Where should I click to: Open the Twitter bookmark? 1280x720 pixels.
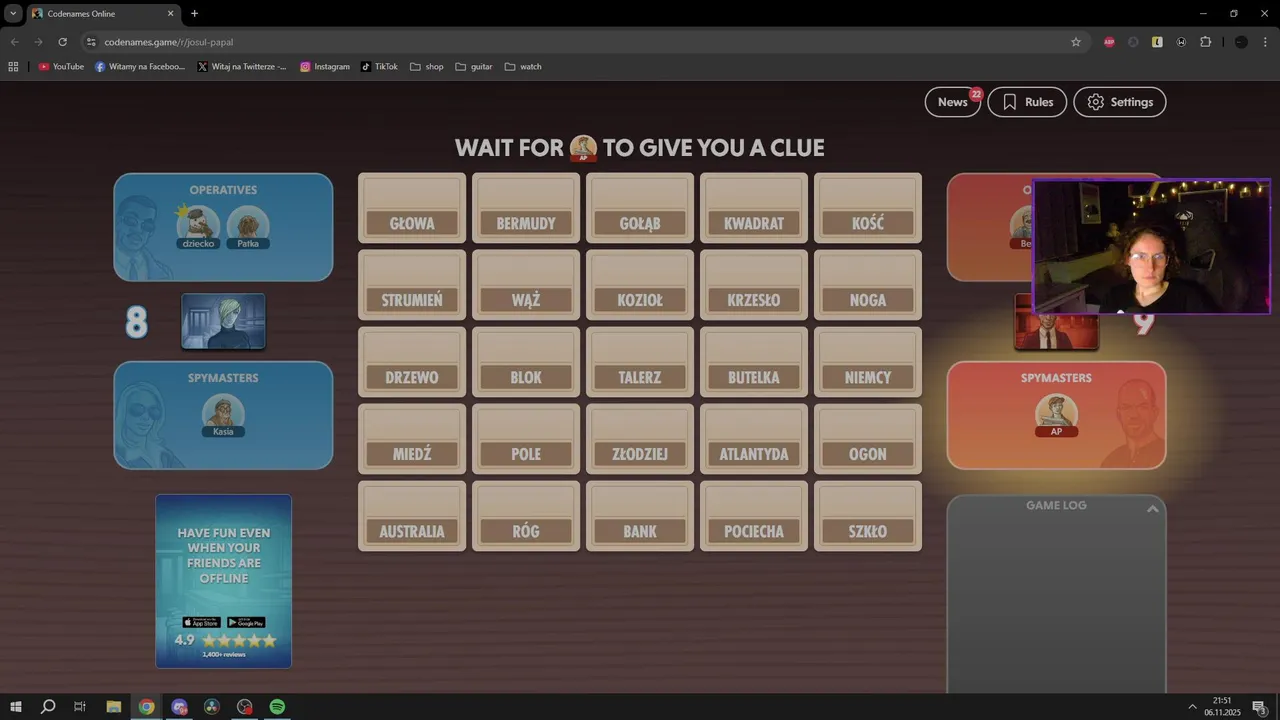(242, 67)
